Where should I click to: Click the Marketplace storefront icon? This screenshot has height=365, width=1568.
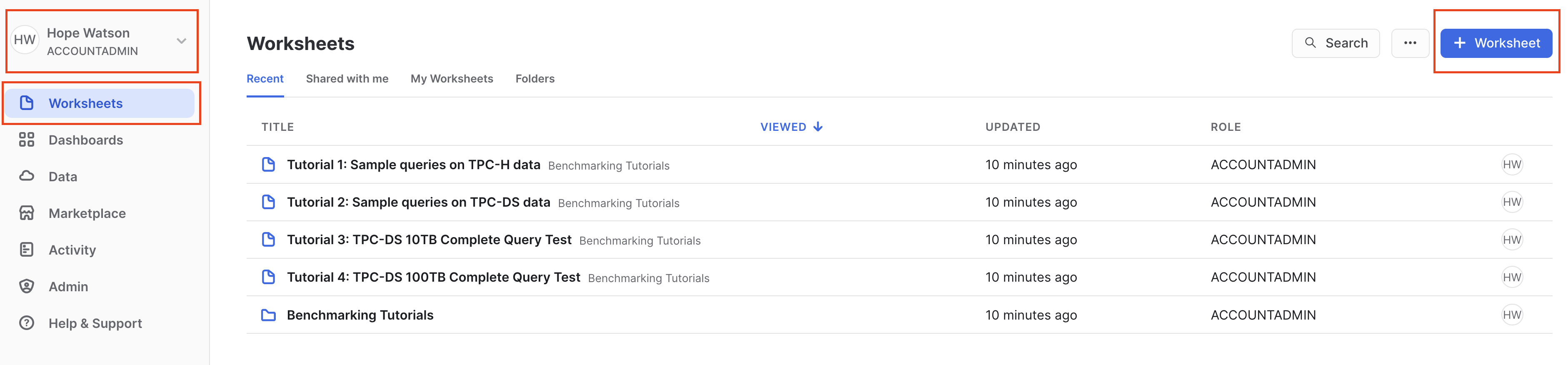(26, 213)
